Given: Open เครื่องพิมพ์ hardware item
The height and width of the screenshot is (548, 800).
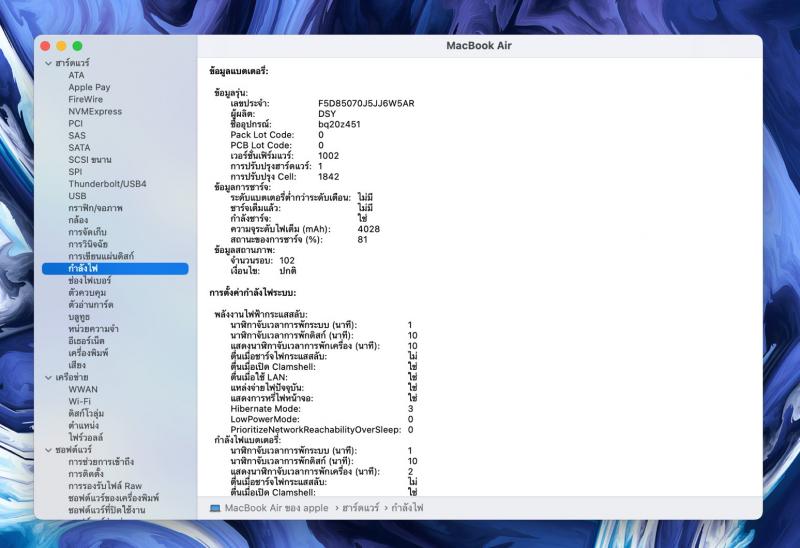Looking at the screenshot, I should point(88,353).
